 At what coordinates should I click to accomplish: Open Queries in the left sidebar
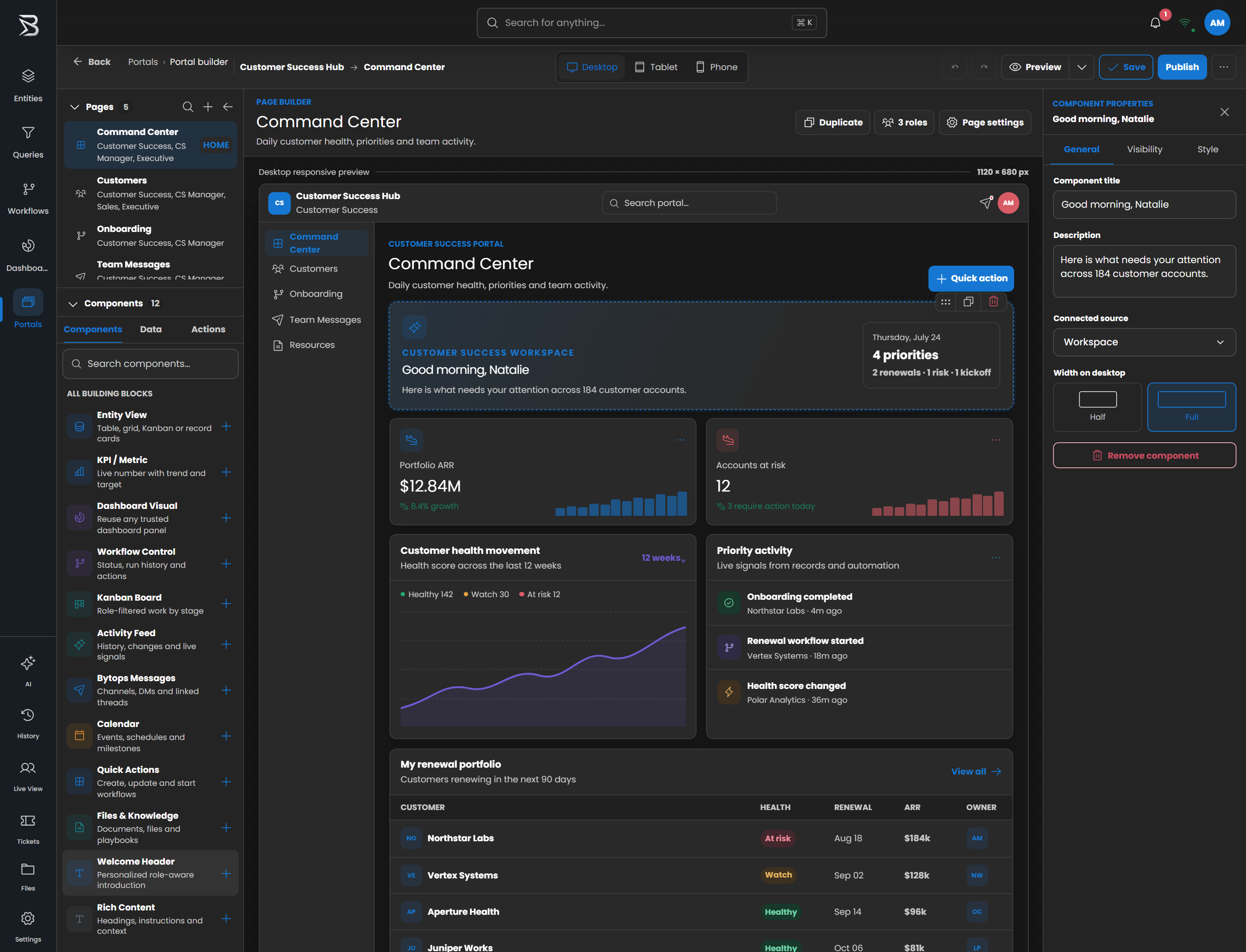point(28,142)
